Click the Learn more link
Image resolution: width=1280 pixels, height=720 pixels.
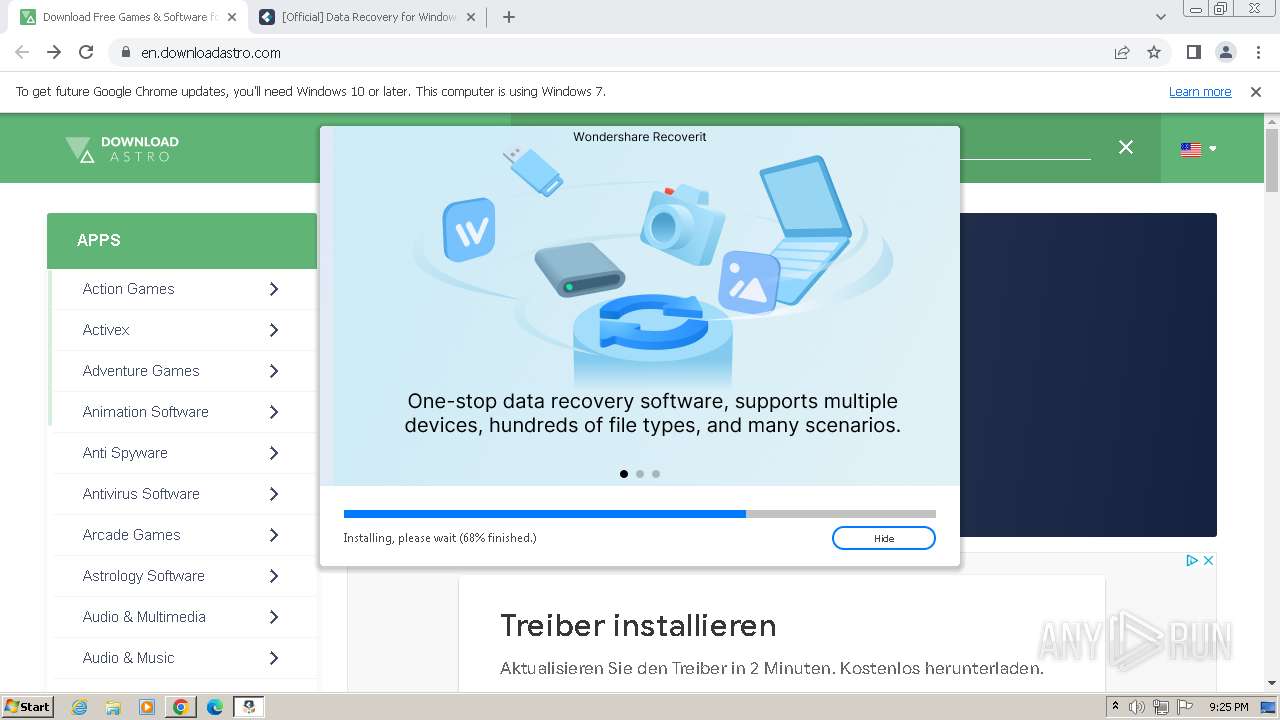(x=1200, y=91)
